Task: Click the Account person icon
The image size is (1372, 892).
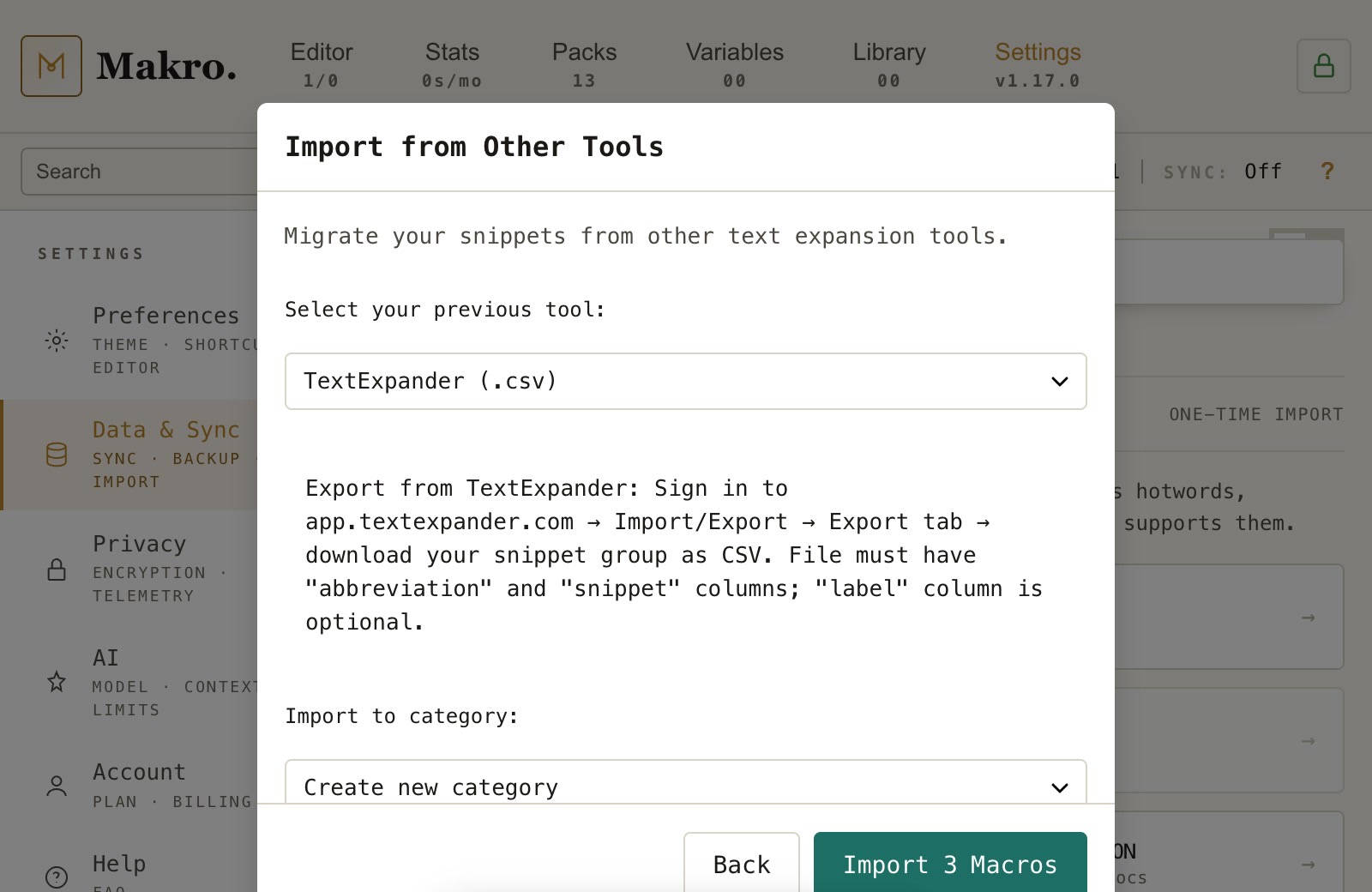Action: [57, 786]
